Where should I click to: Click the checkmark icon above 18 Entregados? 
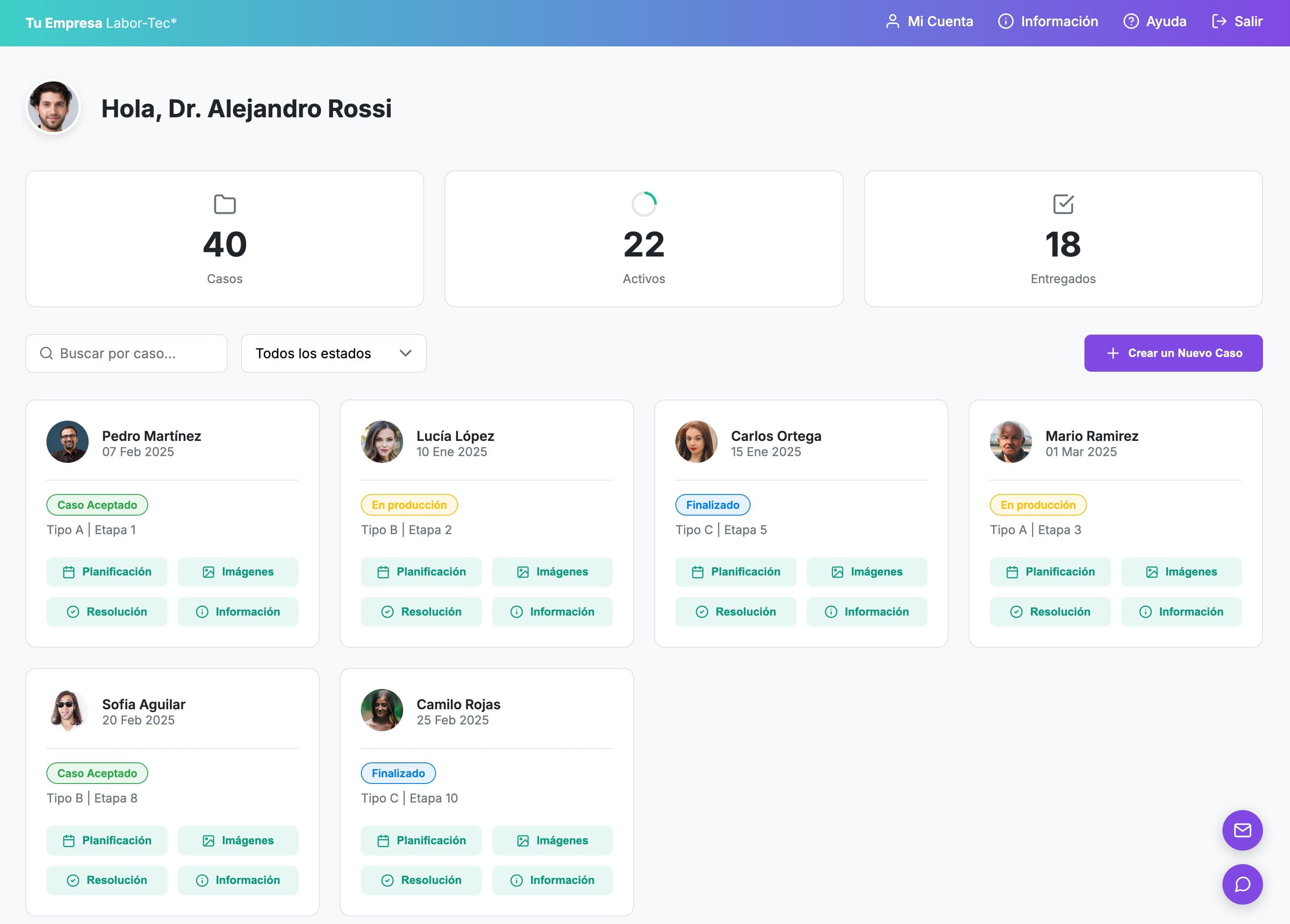pos(1062,204)
